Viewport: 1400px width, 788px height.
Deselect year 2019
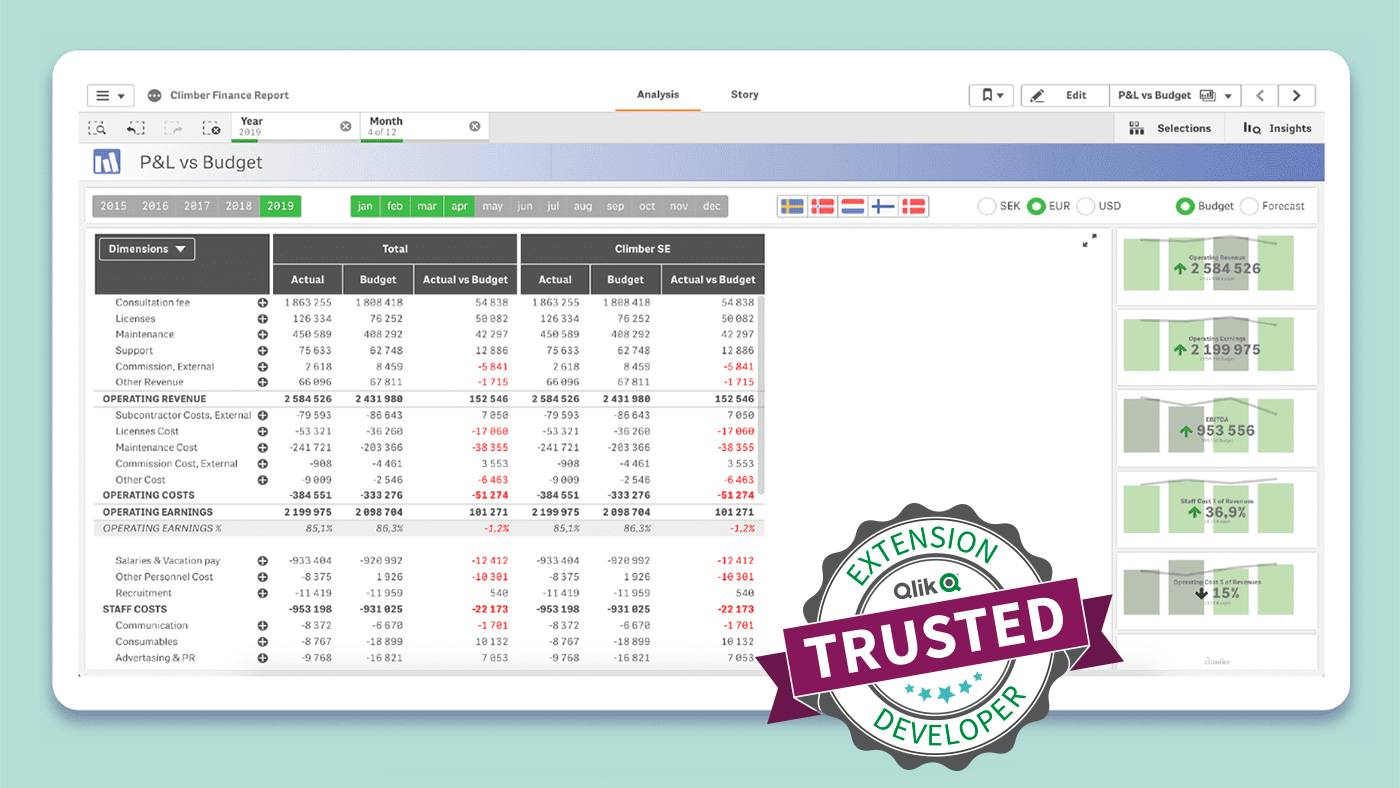point(280,207)
